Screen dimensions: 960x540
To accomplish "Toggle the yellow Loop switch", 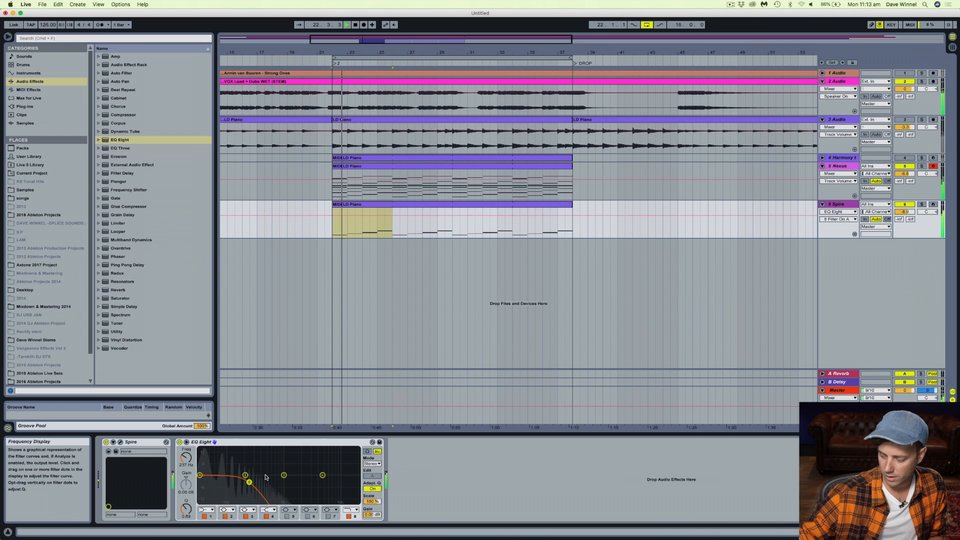I will coord(647,24).
